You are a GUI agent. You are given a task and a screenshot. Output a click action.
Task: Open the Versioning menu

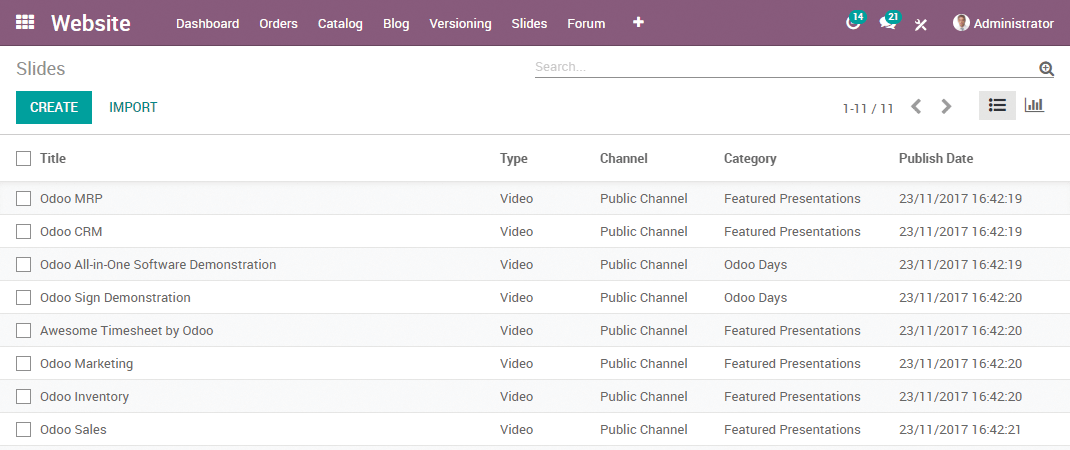pos(461,24)
